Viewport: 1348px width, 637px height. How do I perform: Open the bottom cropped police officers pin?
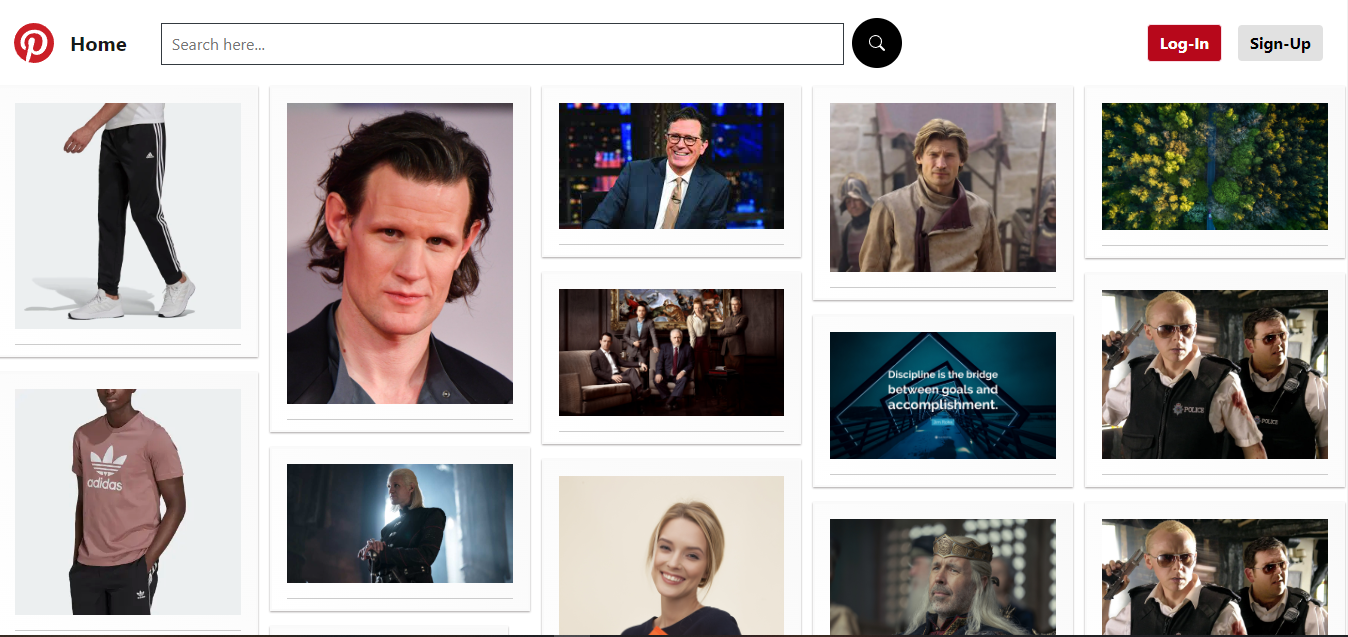[x=1215, y=577]
